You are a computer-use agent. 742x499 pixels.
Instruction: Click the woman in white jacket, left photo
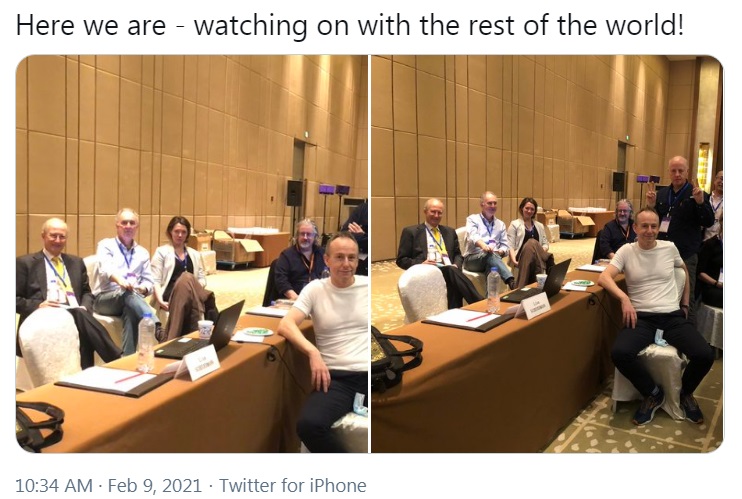[180, 275]
